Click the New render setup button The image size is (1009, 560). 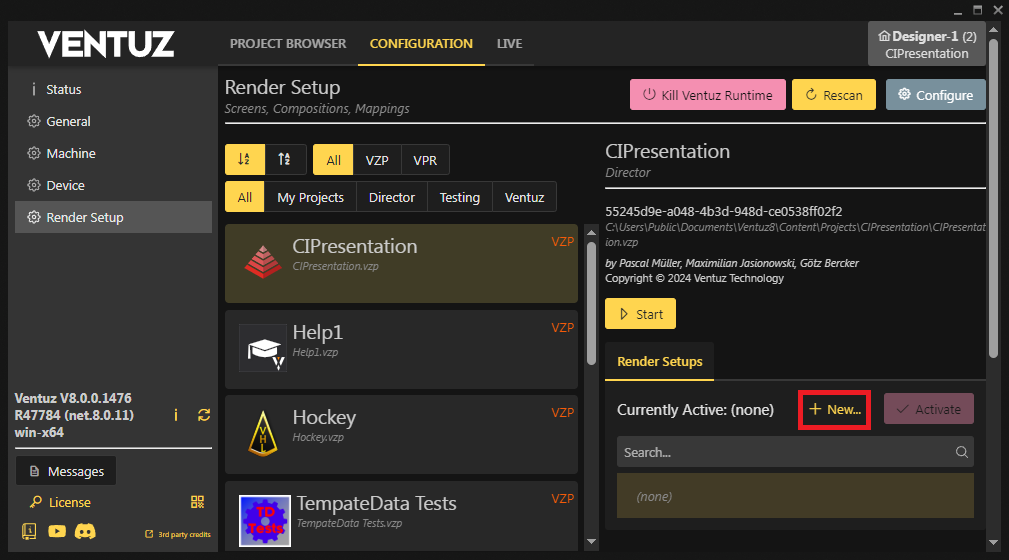point(834,410)
